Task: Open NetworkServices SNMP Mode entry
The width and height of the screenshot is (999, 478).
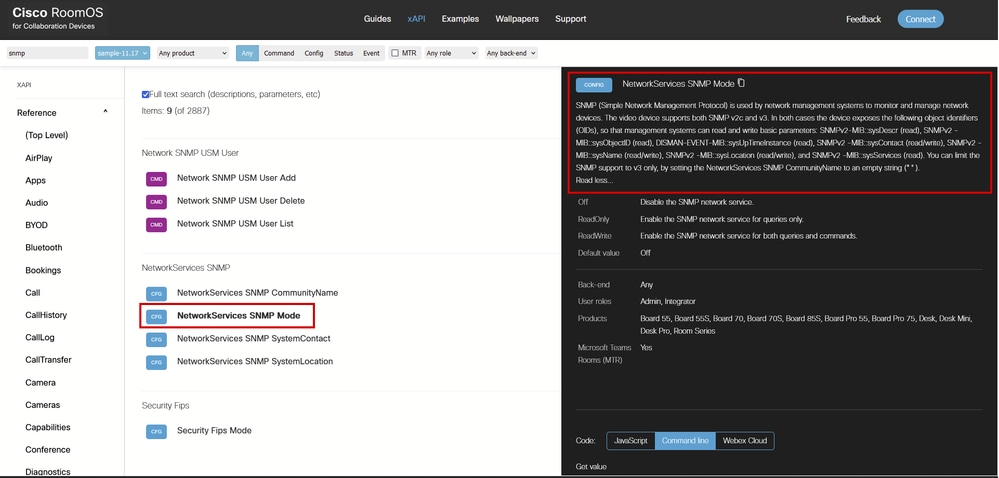Action: pos(238,315)
